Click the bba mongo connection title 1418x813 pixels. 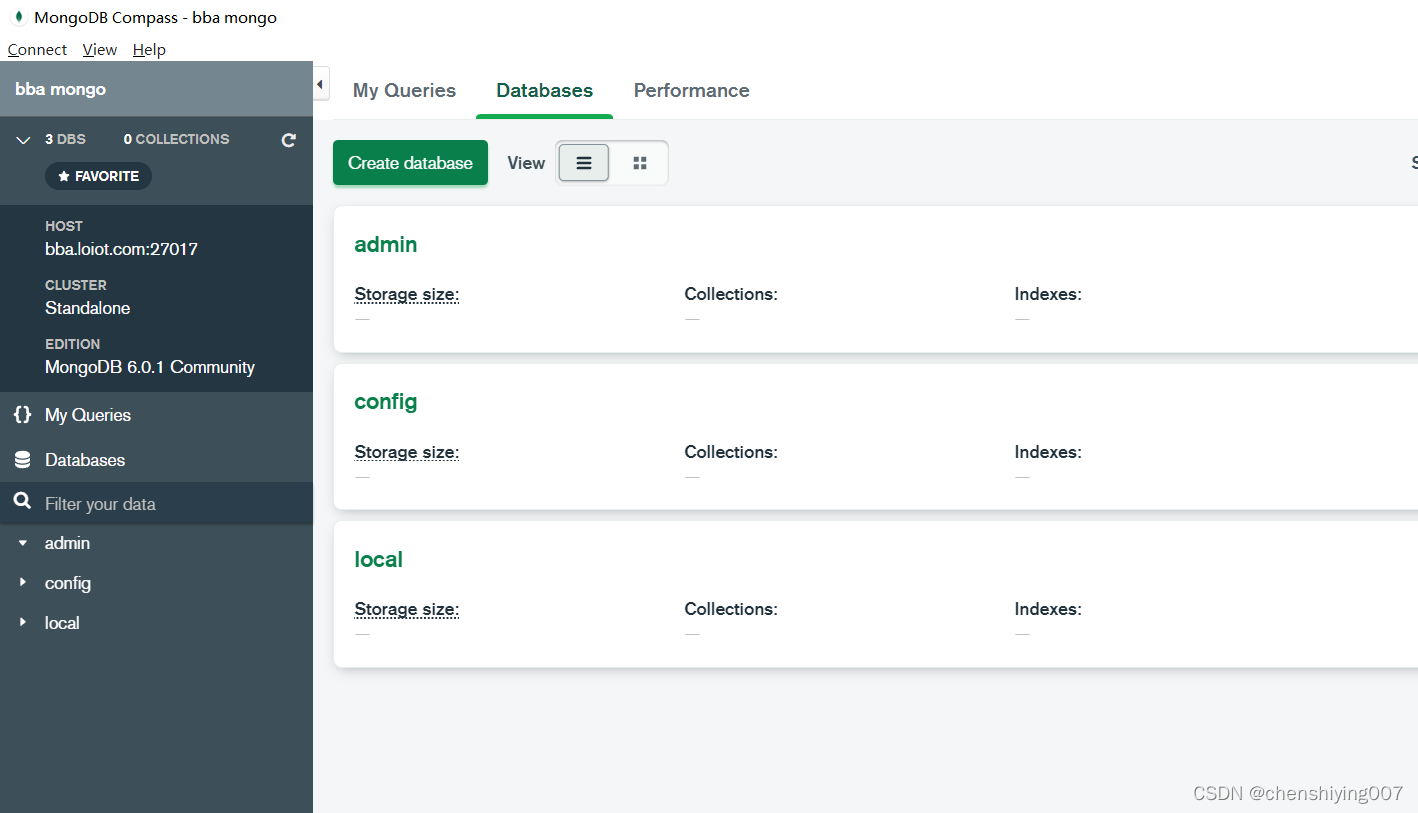coord(60,89)
